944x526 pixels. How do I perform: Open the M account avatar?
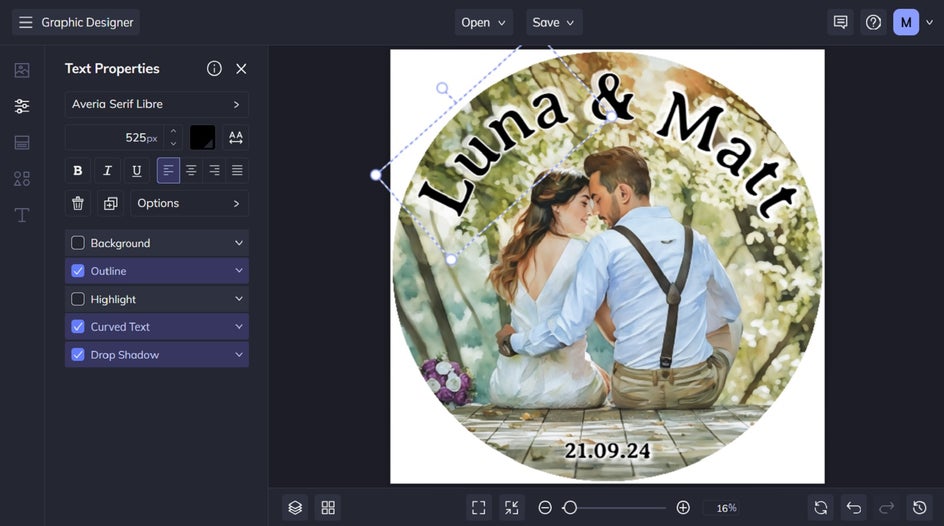click(906, 22)
